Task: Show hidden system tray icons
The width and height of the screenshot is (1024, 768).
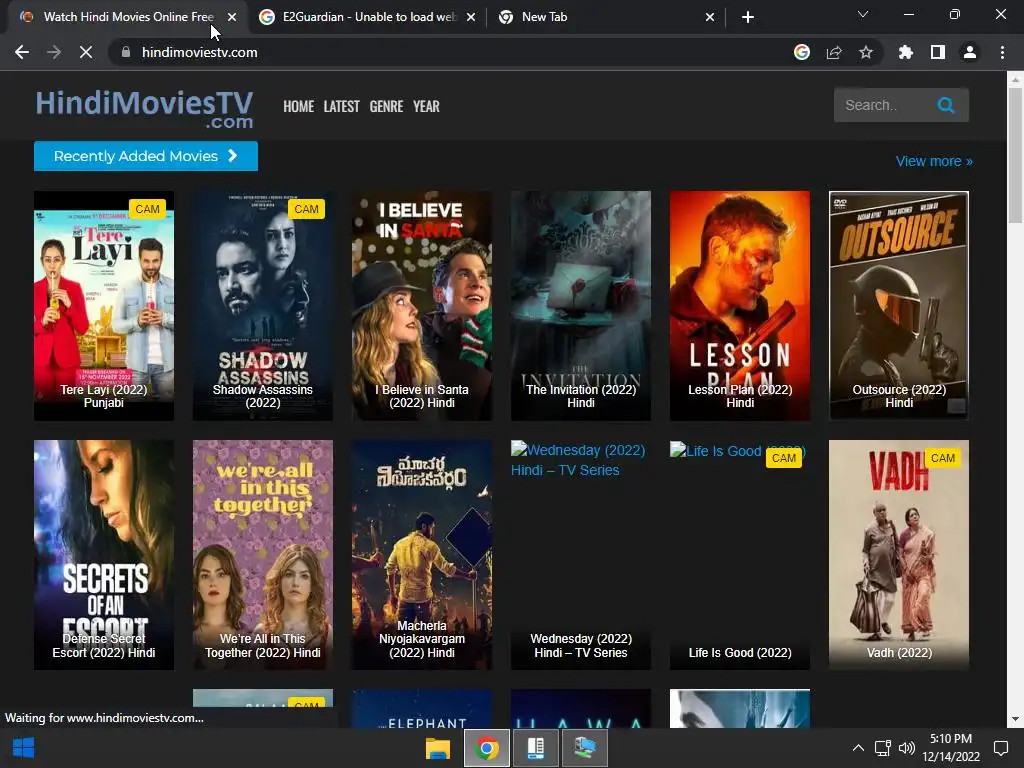Action: 858,748
